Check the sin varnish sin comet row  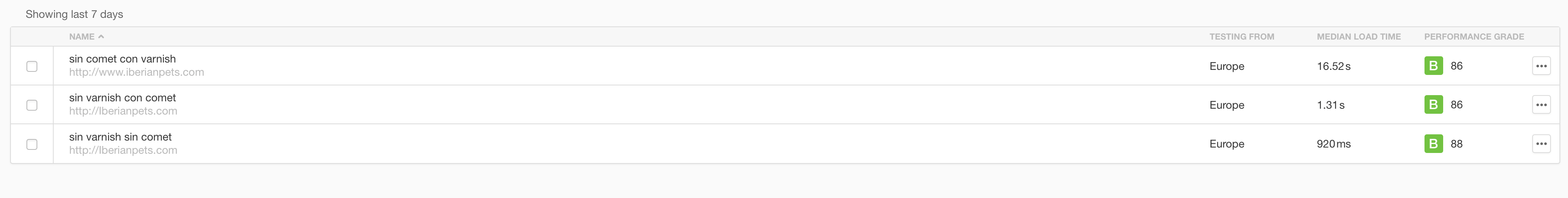[x=31, y=144]
